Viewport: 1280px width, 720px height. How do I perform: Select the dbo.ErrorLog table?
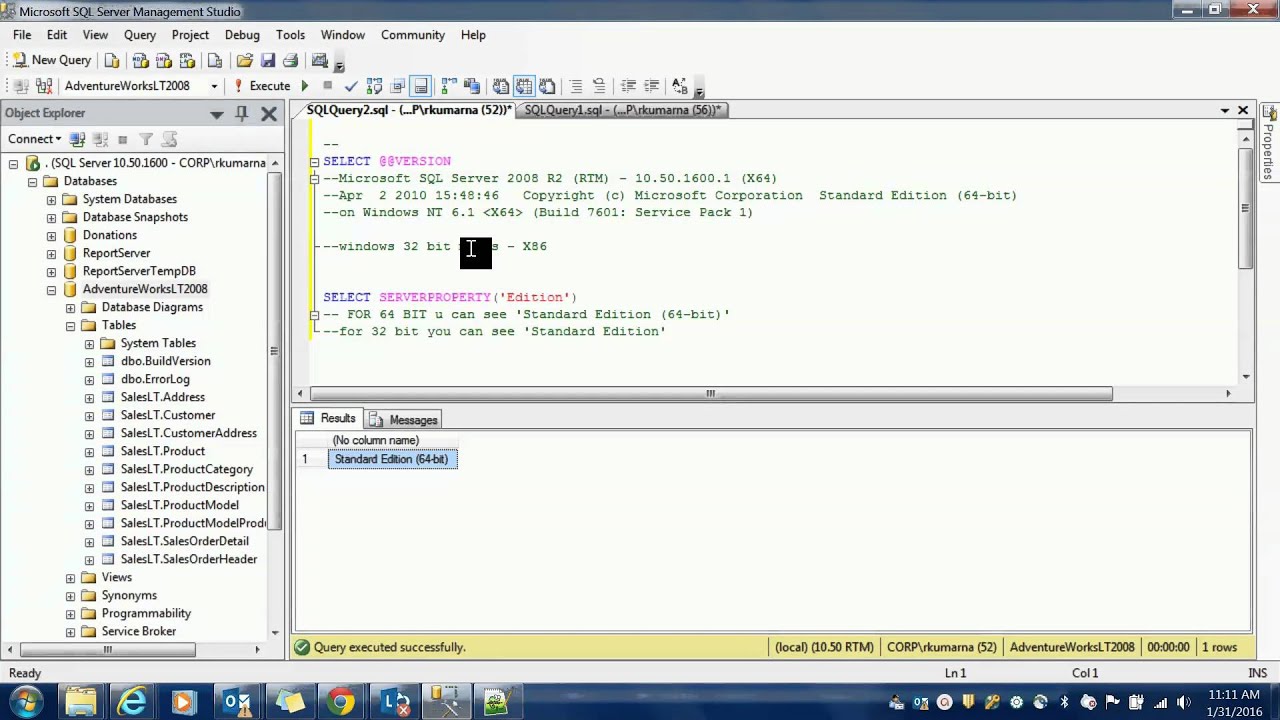click(155, 379)
